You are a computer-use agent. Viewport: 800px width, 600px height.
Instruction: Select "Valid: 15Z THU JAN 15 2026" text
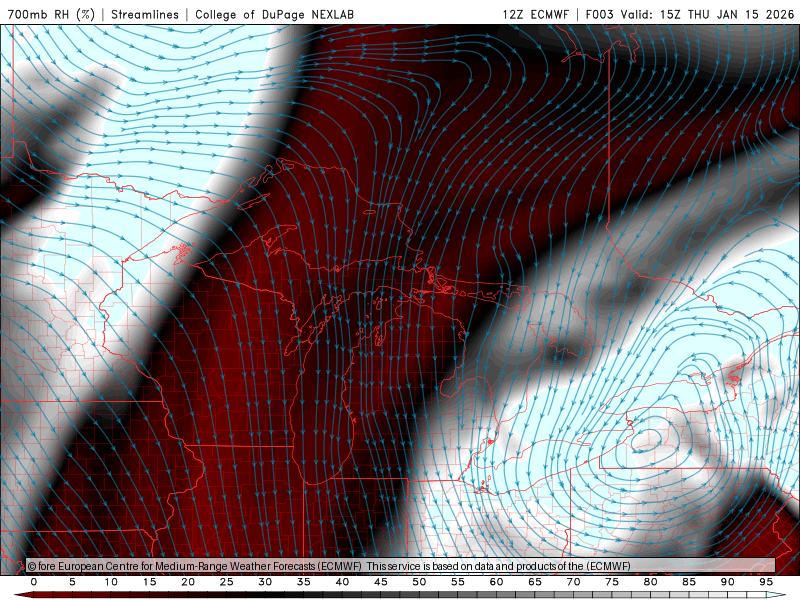coord(708,14)
